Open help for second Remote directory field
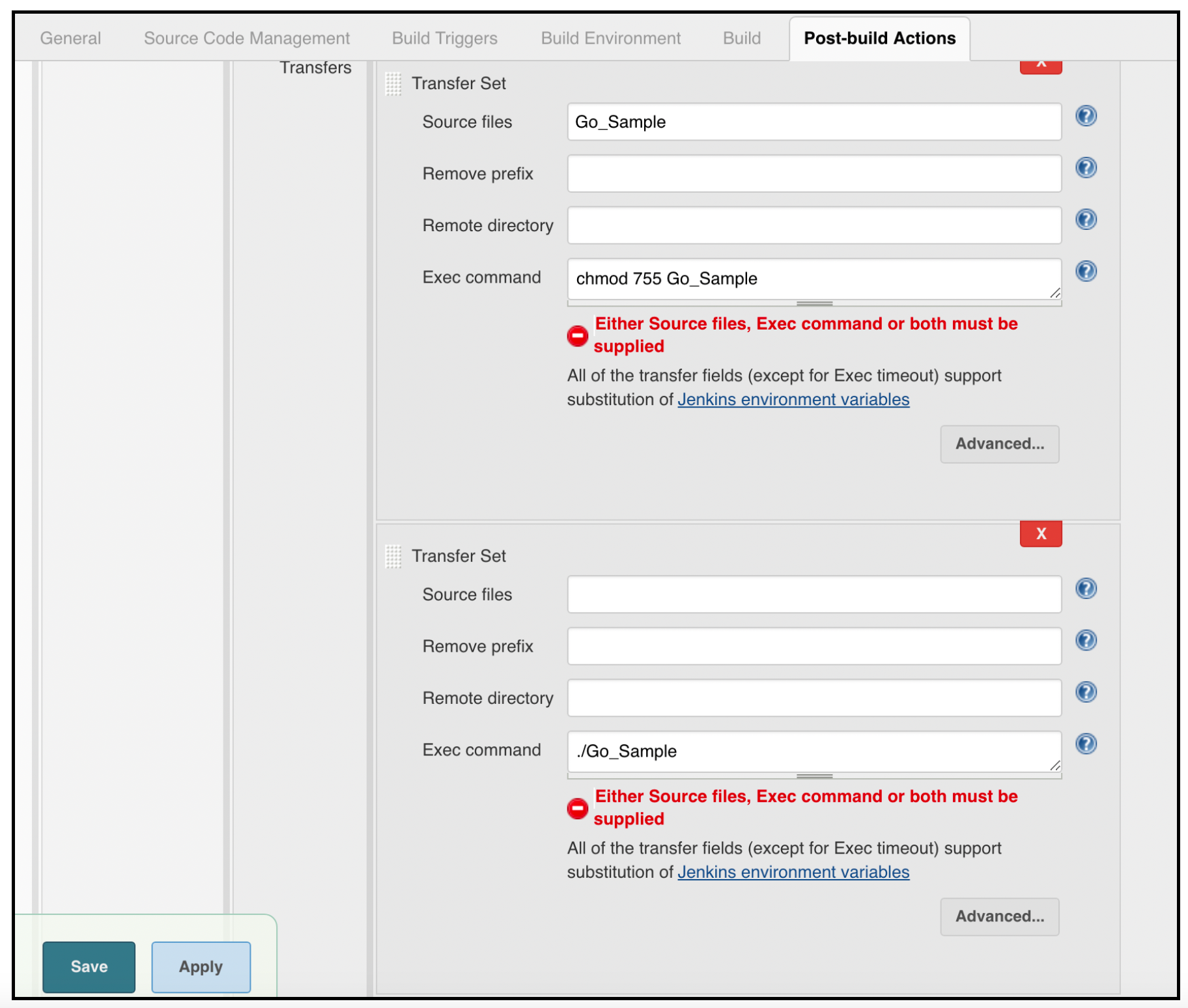Viewport: 1188px width, 1008px height. coord(1086,692)
